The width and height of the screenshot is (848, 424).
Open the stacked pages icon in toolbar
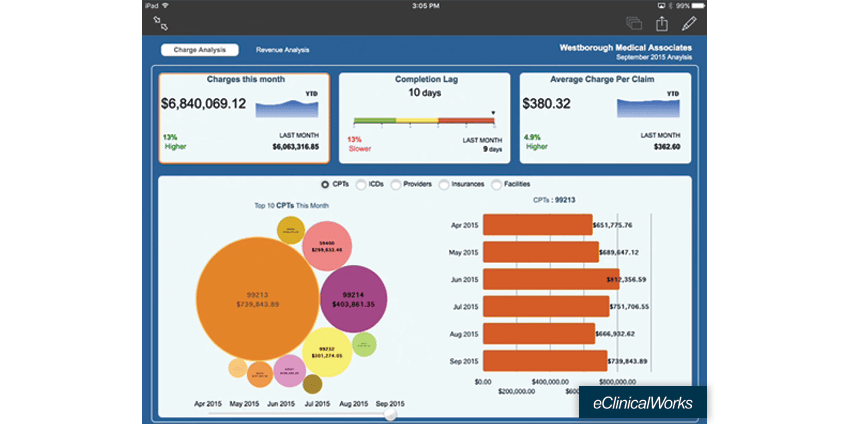coord(634,23)
